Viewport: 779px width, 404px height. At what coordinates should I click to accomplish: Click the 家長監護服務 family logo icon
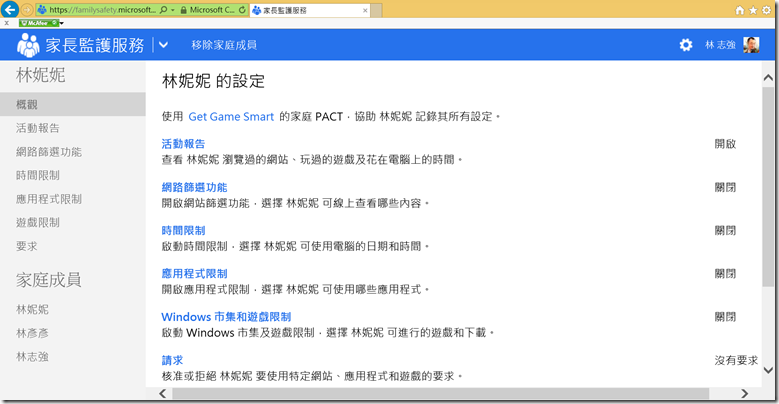click(x=28, y=45)
